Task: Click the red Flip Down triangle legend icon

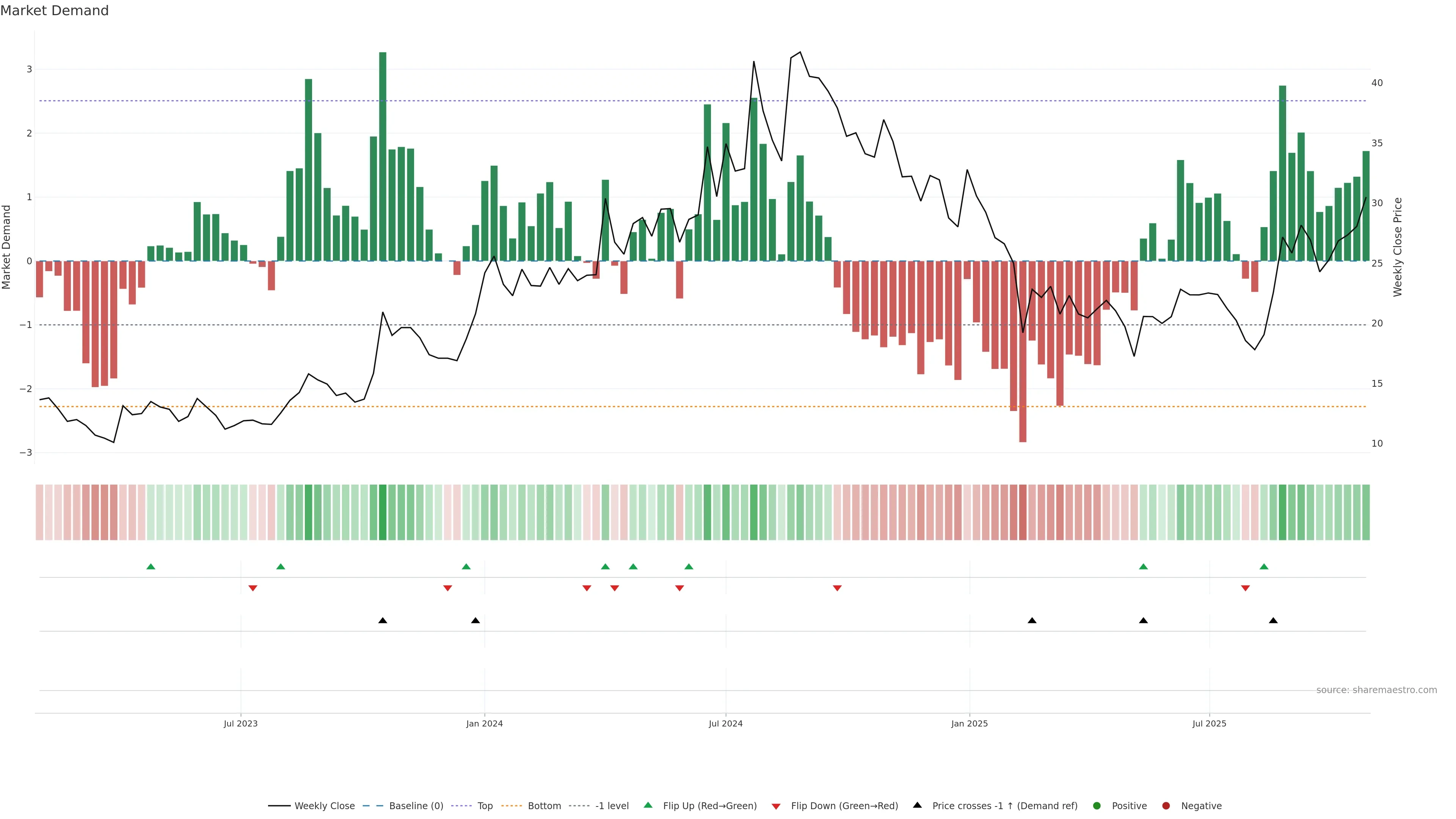Action: [x=776, y=806]
